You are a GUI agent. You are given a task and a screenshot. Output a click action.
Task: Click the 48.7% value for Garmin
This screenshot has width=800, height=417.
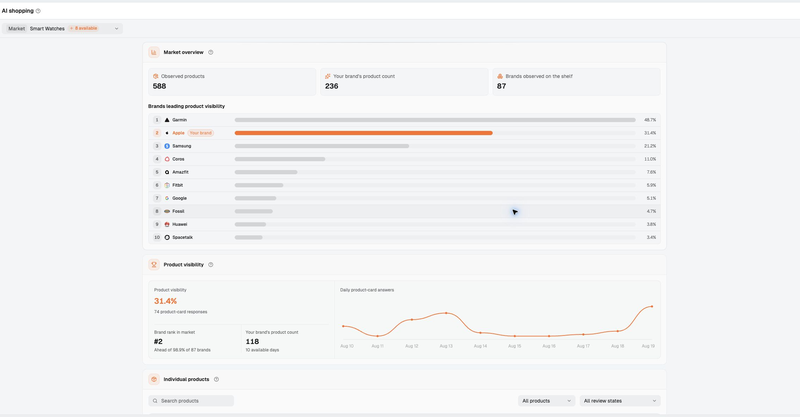tap(650, 120)
